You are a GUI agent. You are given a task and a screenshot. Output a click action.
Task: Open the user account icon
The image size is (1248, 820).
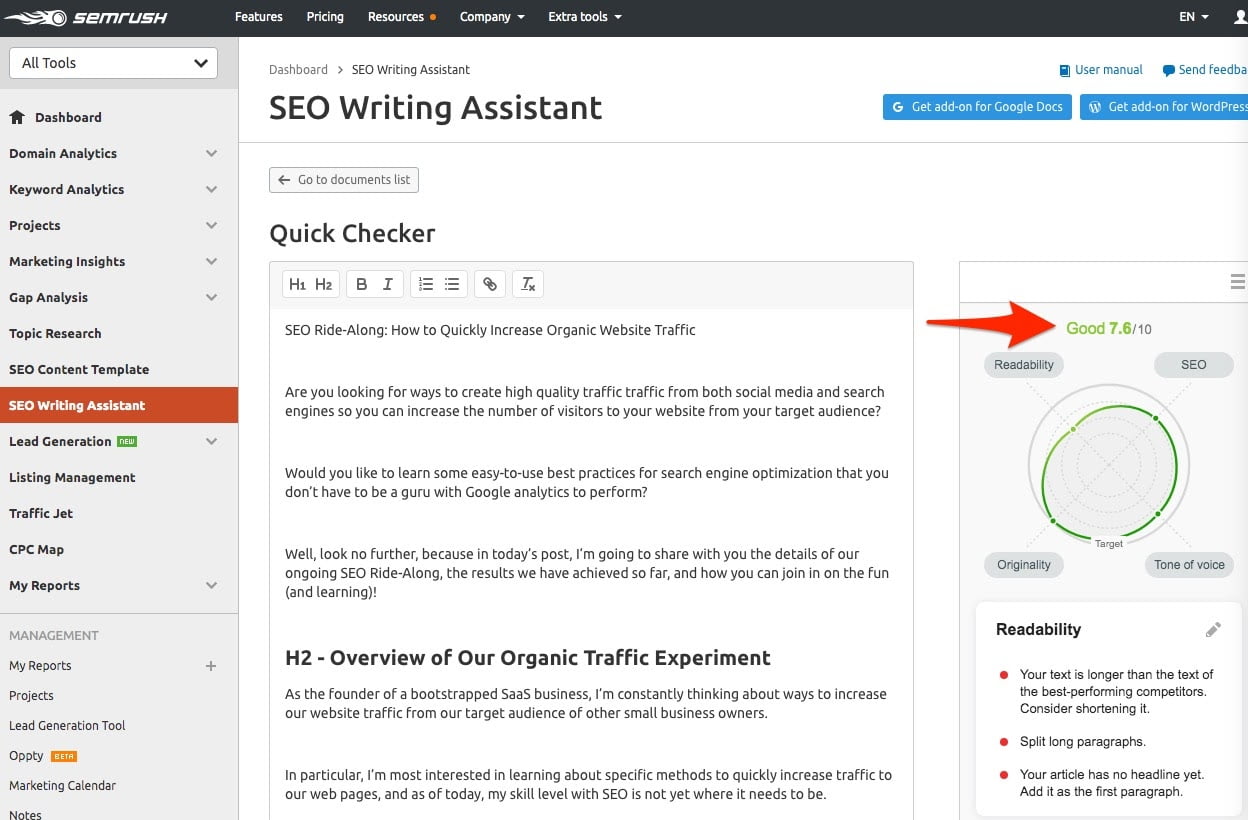pyautogui.click(x=1241, y=17)
